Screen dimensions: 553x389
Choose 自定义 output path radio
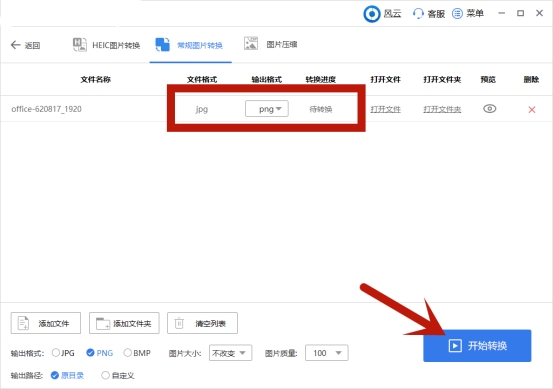coord(105,375)
